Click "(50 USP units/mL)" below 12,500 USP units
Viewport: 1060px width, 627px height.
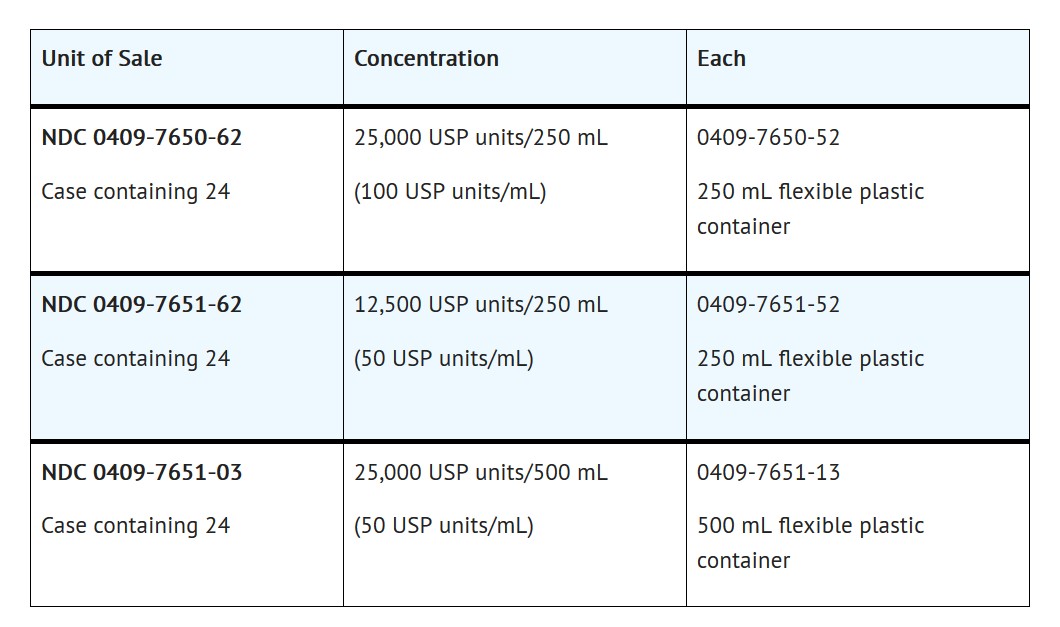pyautogui.click(x=443, y=359)
